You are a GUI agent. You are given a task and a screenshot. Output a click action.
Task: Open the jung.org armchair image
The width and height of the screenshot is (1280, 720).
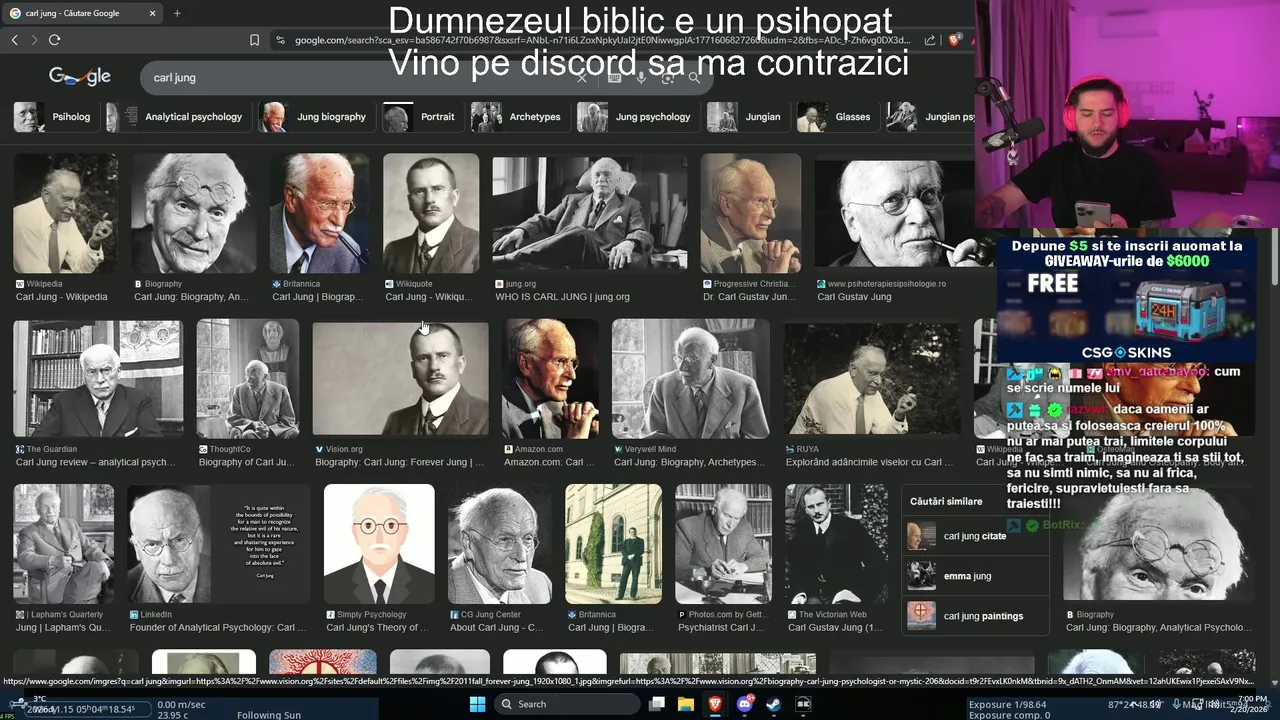coord(590,213)
